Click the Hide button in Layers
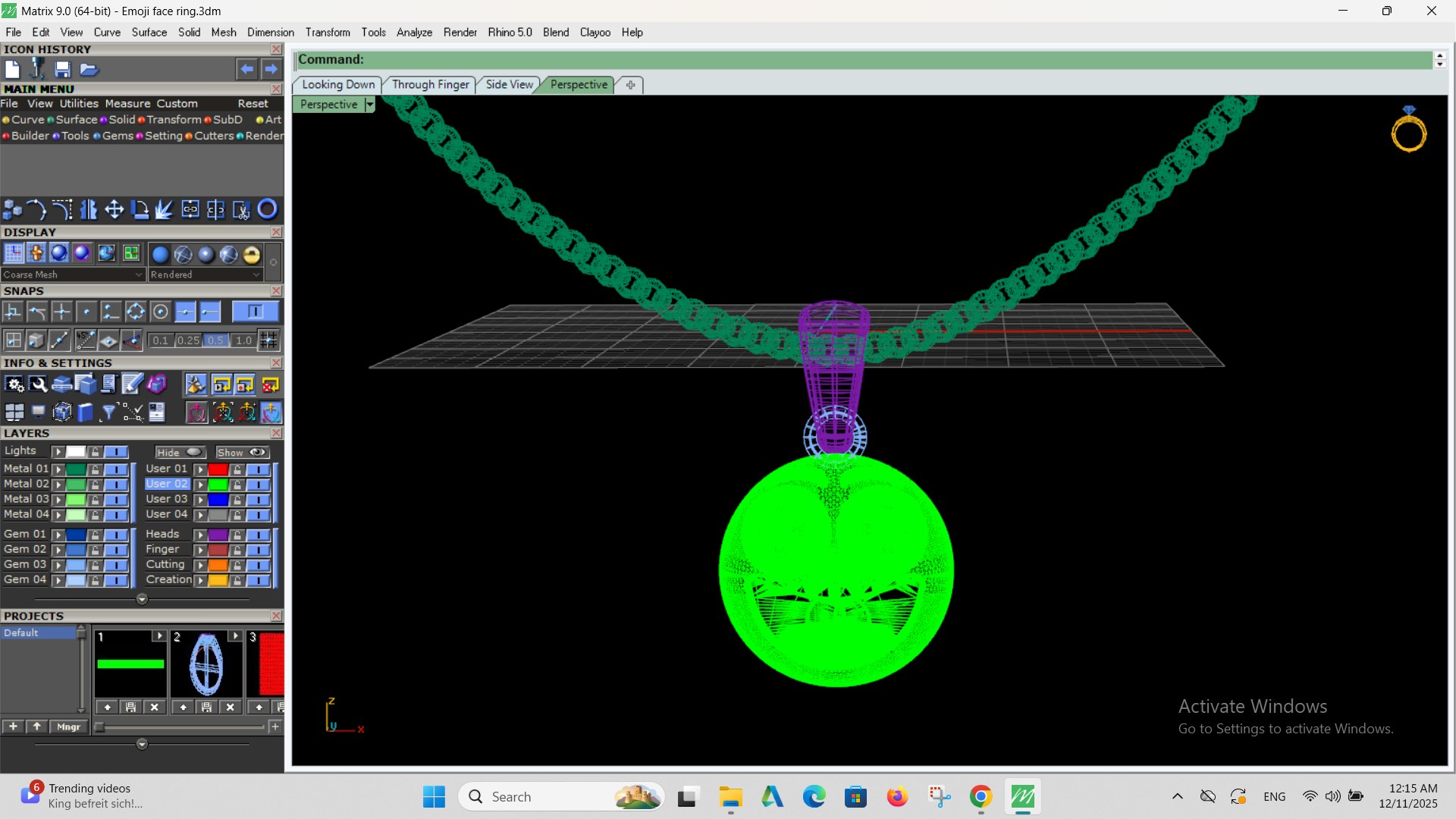 (180, 452)
